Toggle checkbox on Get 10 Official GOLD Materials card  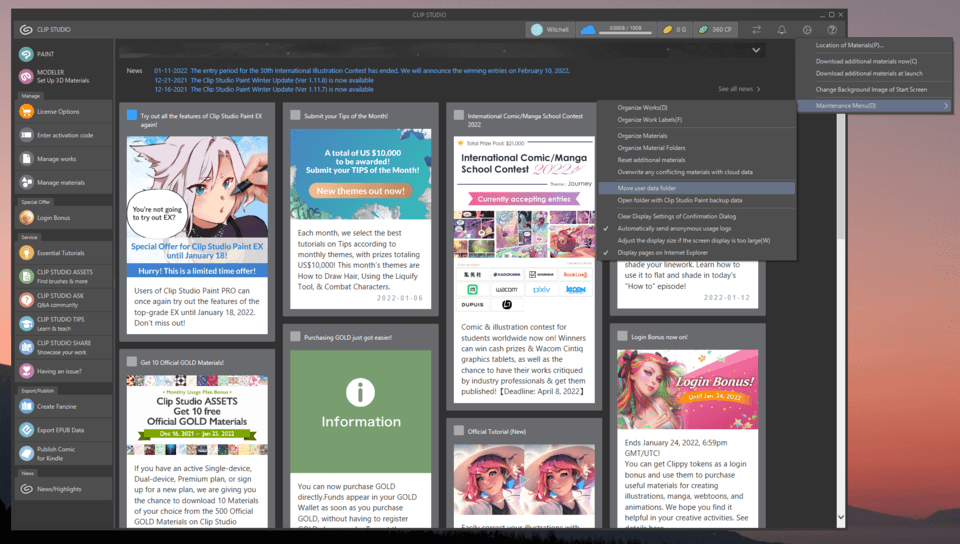tap(132, 362)
